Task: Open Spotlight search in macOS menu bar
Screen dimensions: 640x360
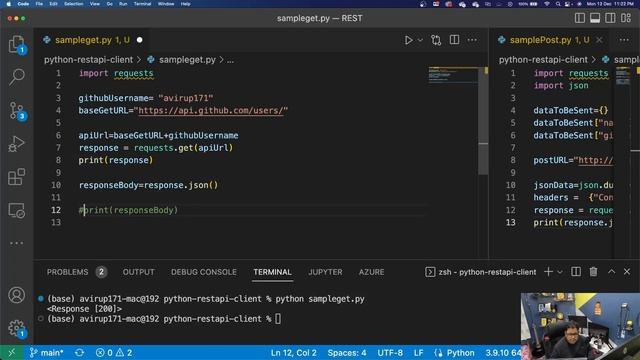Action: pos(558,4)
